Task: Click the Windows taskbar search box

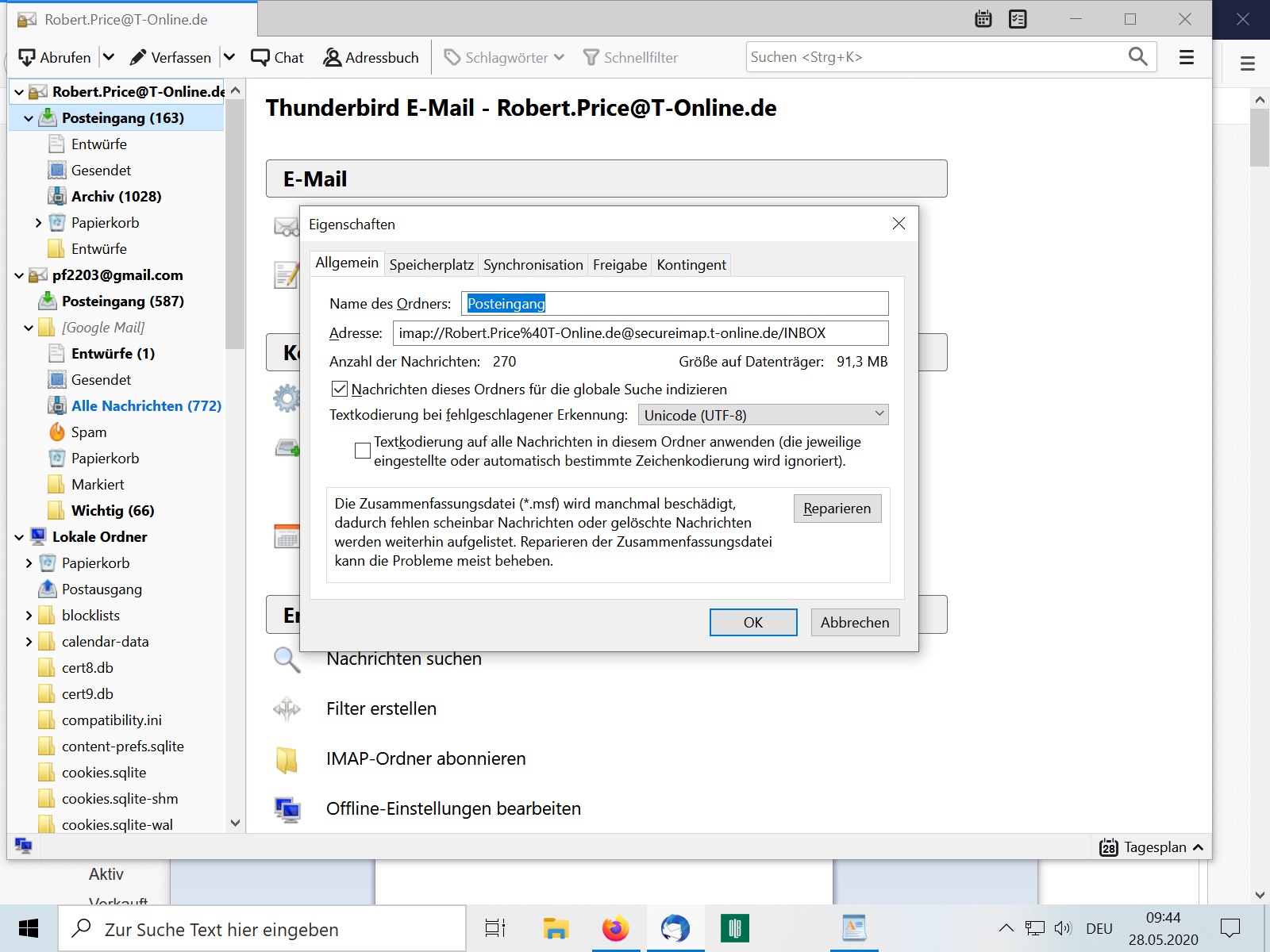Action: (262, 928)
